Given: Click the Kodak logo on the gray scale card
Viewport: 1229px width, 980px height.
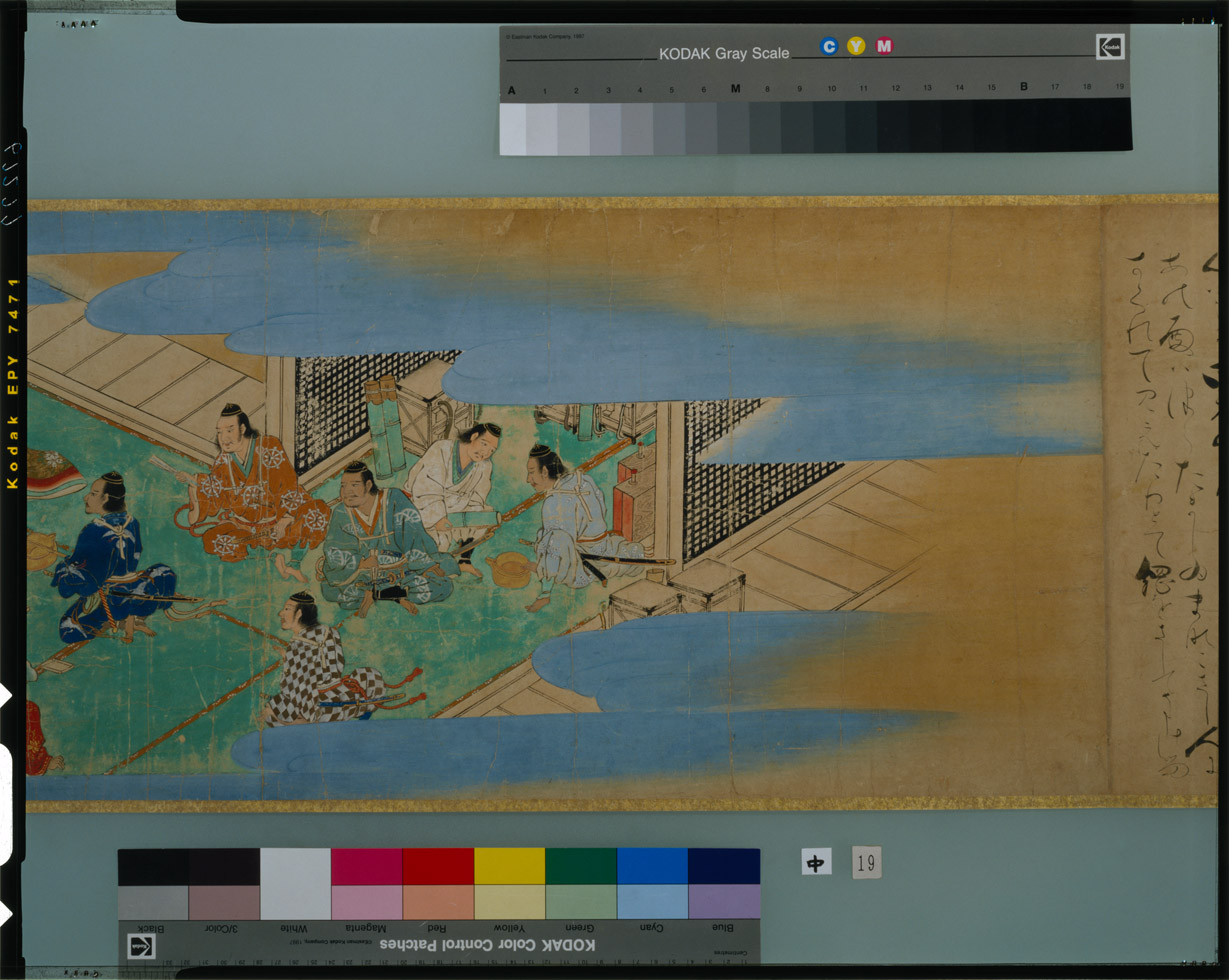Looking at the screenshot, I should pyautogui.click(x=1110, y=47).
